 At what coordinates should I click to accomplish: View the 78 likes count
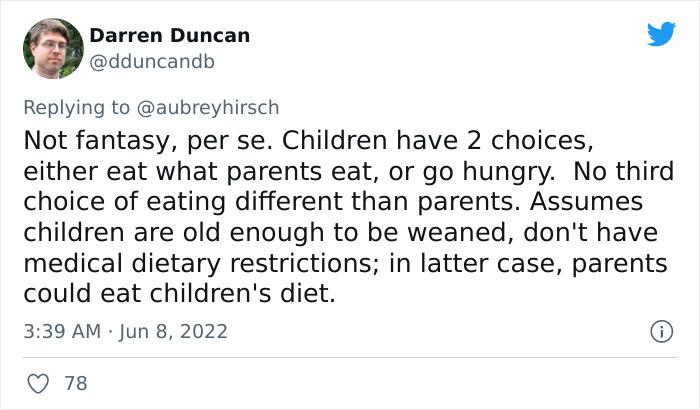(75, 384)
